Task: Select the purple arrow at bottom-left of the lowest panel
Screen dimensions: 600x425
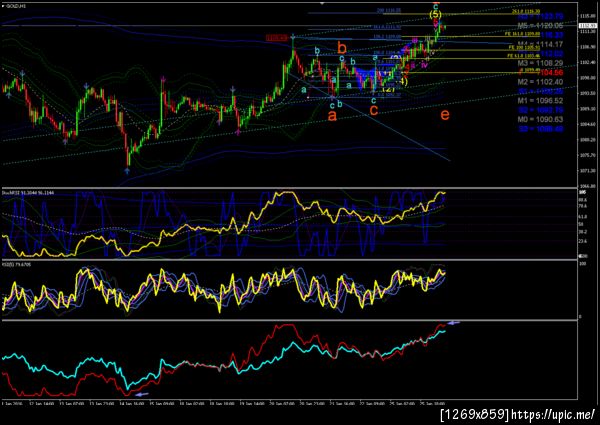Action: click(x=142, y=394)
